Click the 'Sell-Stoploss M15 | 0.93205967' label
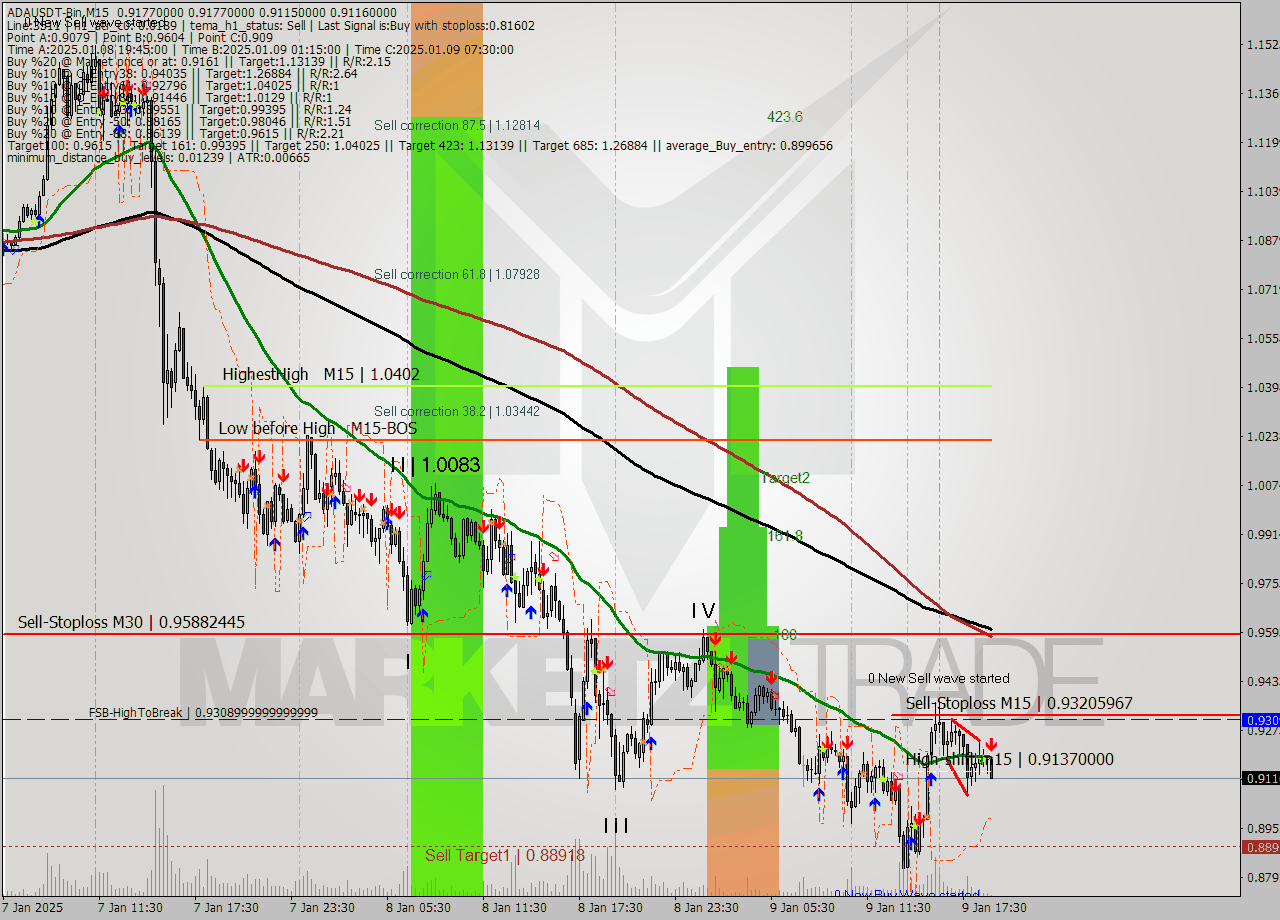This screenshot has height=920, width=1280. pyautogui.click(x=1019, y=703)
